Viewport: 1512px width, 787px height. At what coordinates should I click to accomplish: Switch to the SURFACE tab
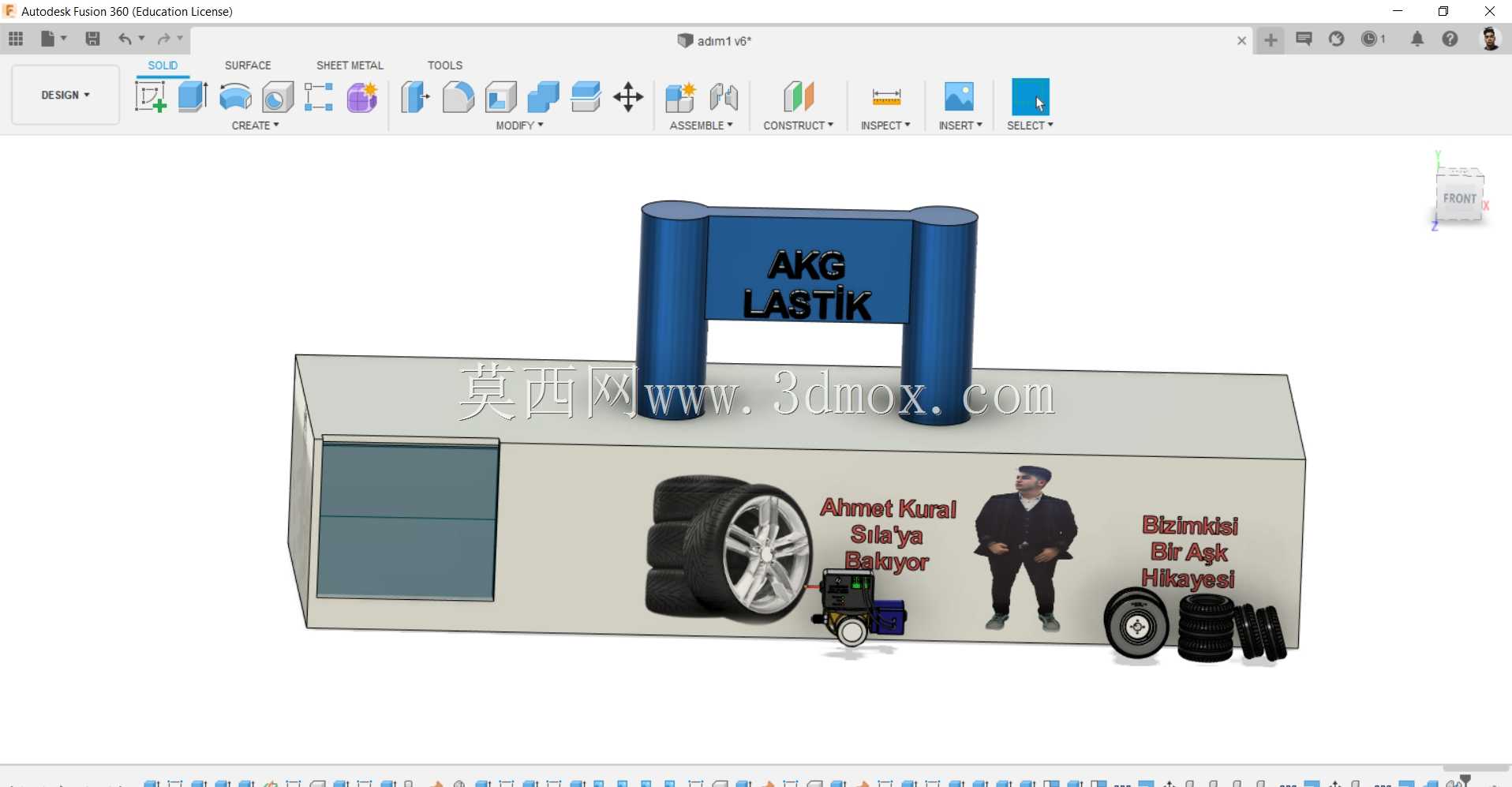tap(248, 66)
